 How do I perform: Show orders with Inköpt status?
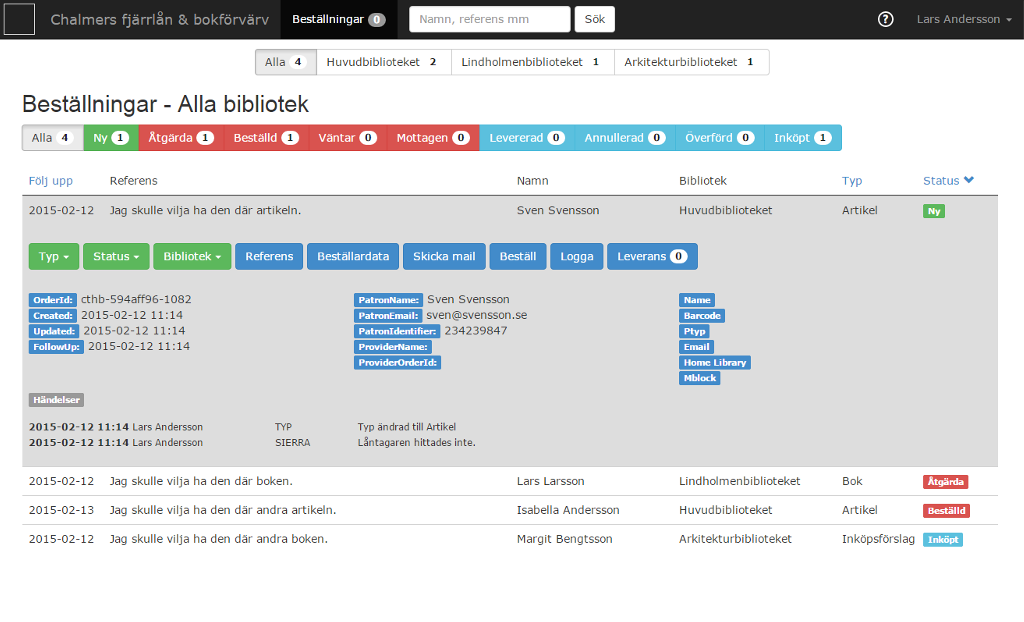point(802,138)
